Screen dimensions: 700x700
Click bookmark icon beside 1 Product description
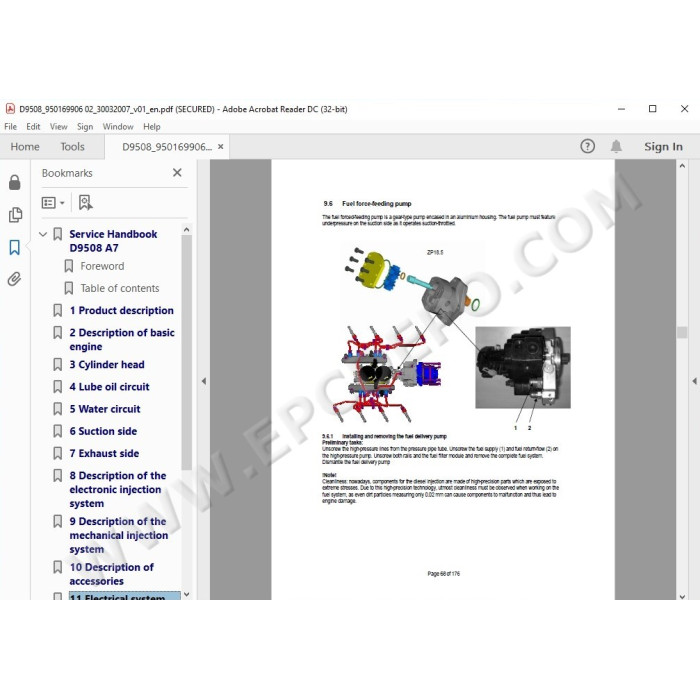point(58,310)
